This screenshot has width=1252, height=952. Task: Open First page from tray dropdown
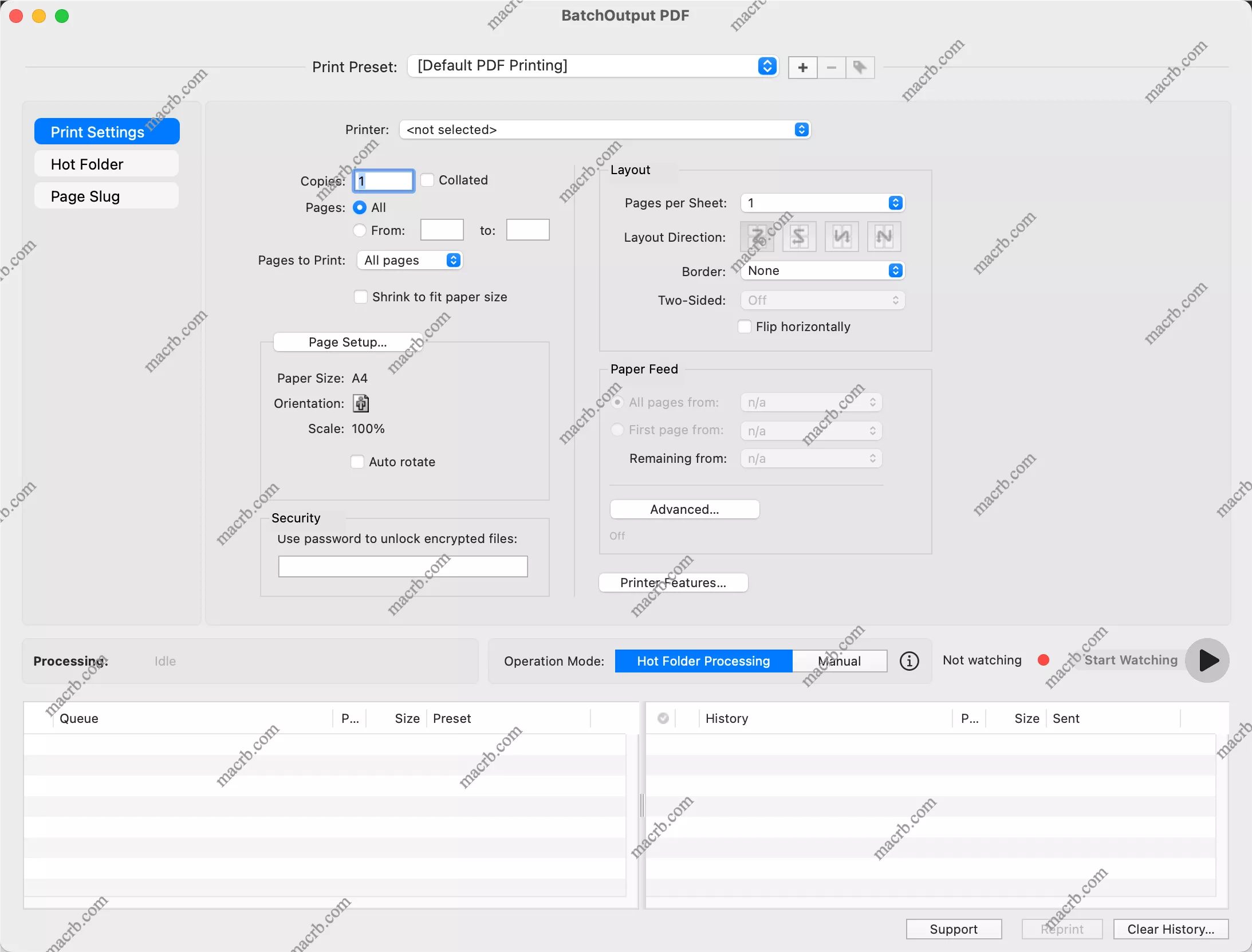[811, 431]
